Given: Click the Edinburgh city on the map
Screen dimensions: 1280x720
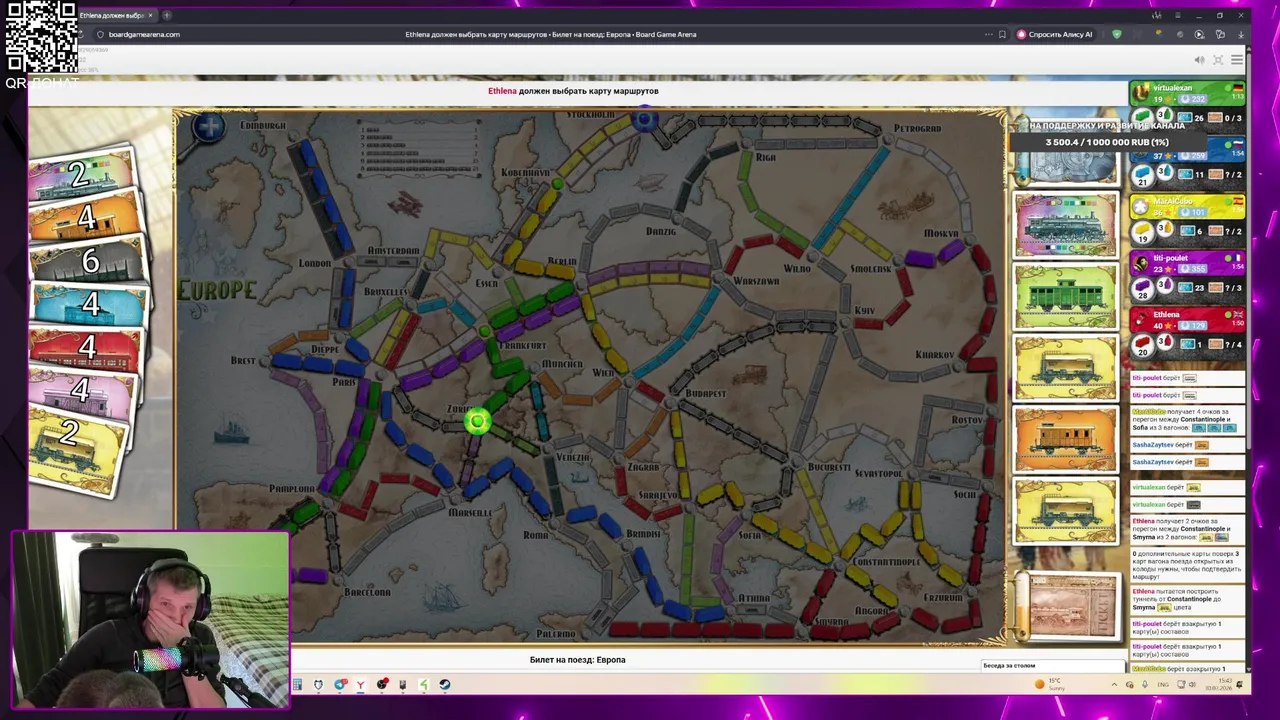Looking at the screenshot, I should click(263, 126).
